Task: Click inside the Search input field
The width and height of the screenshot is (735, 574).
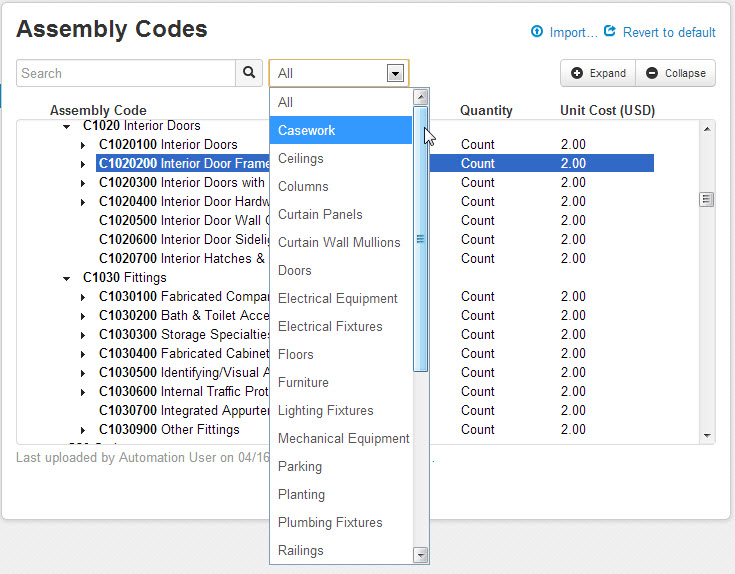Action: [x=125, y=73]
